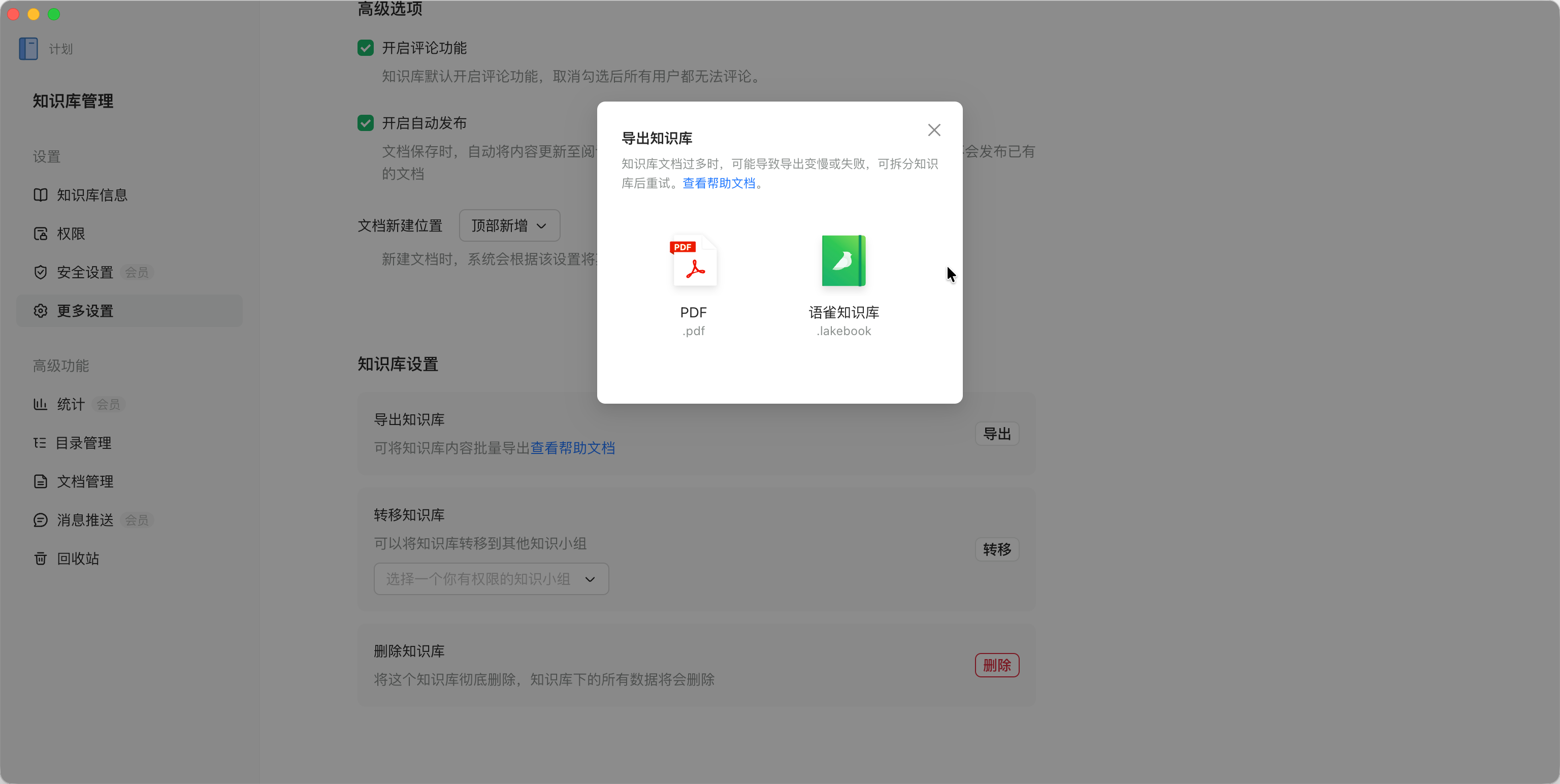Click the 转移知识库 section title
The width and height of the screenshot is (1560, 784).
click(409, 515)
